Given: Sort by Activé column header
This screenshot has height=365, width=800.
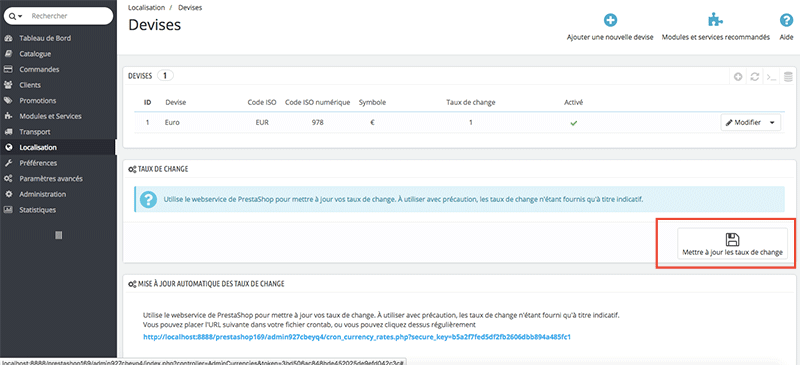Looking at the screenshot, I should [574, 102].
